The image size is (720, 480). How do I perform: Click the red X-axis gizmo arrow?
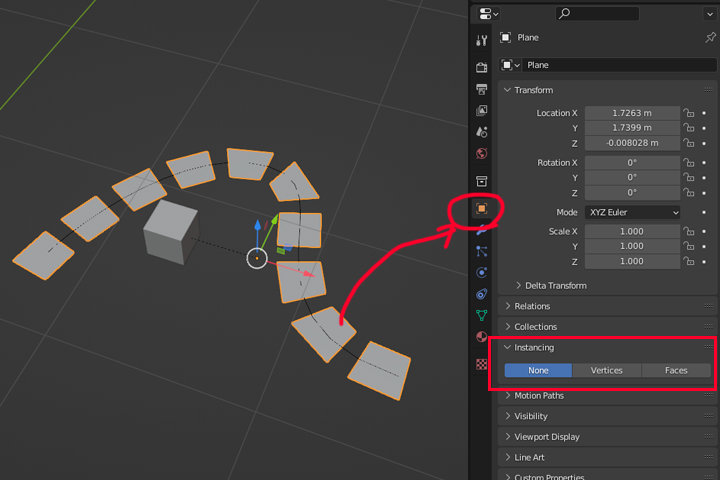tap(308, 274)
